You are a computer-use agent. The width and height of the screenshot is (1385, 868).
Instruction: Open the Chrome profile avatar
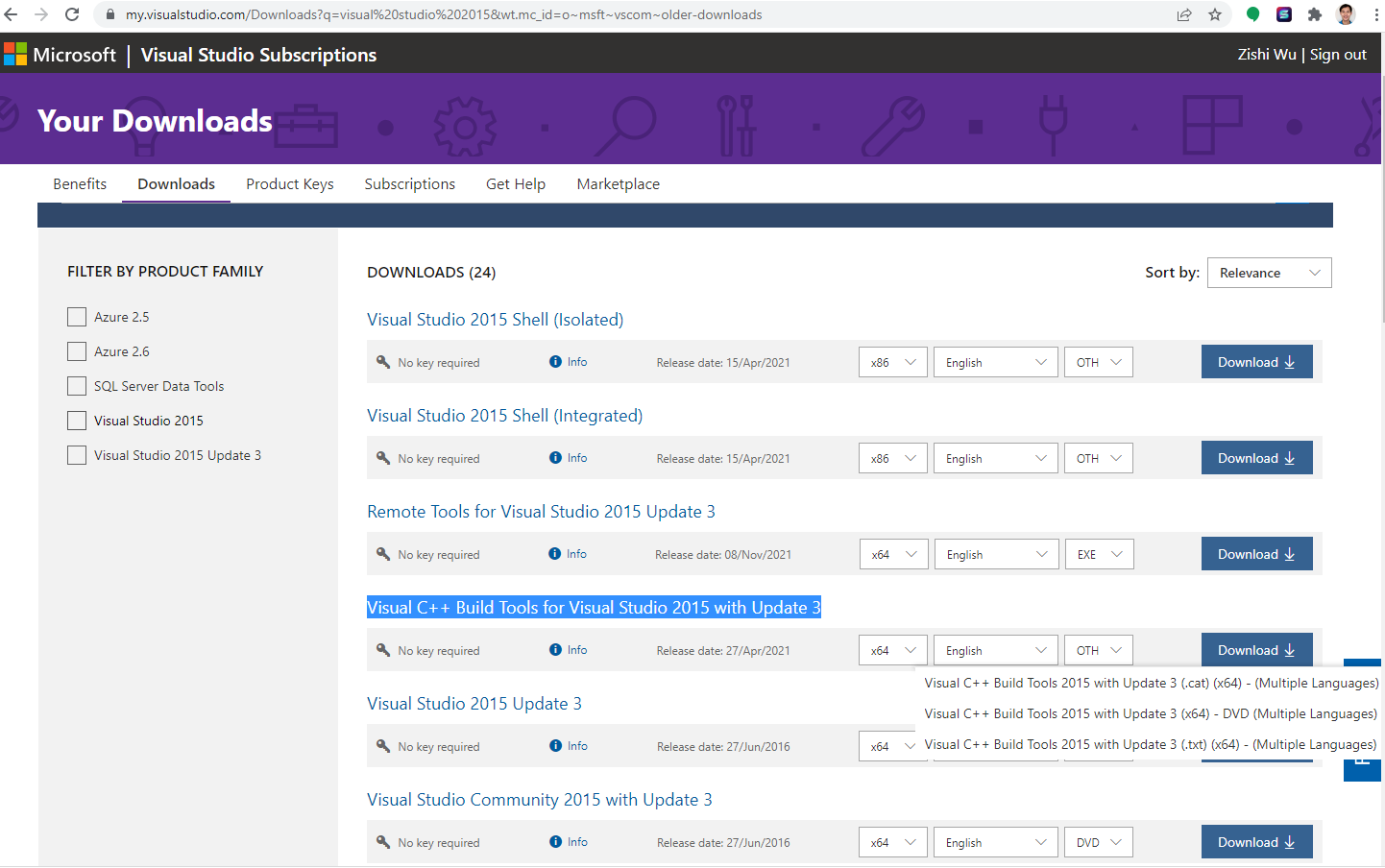[1346, 14]
